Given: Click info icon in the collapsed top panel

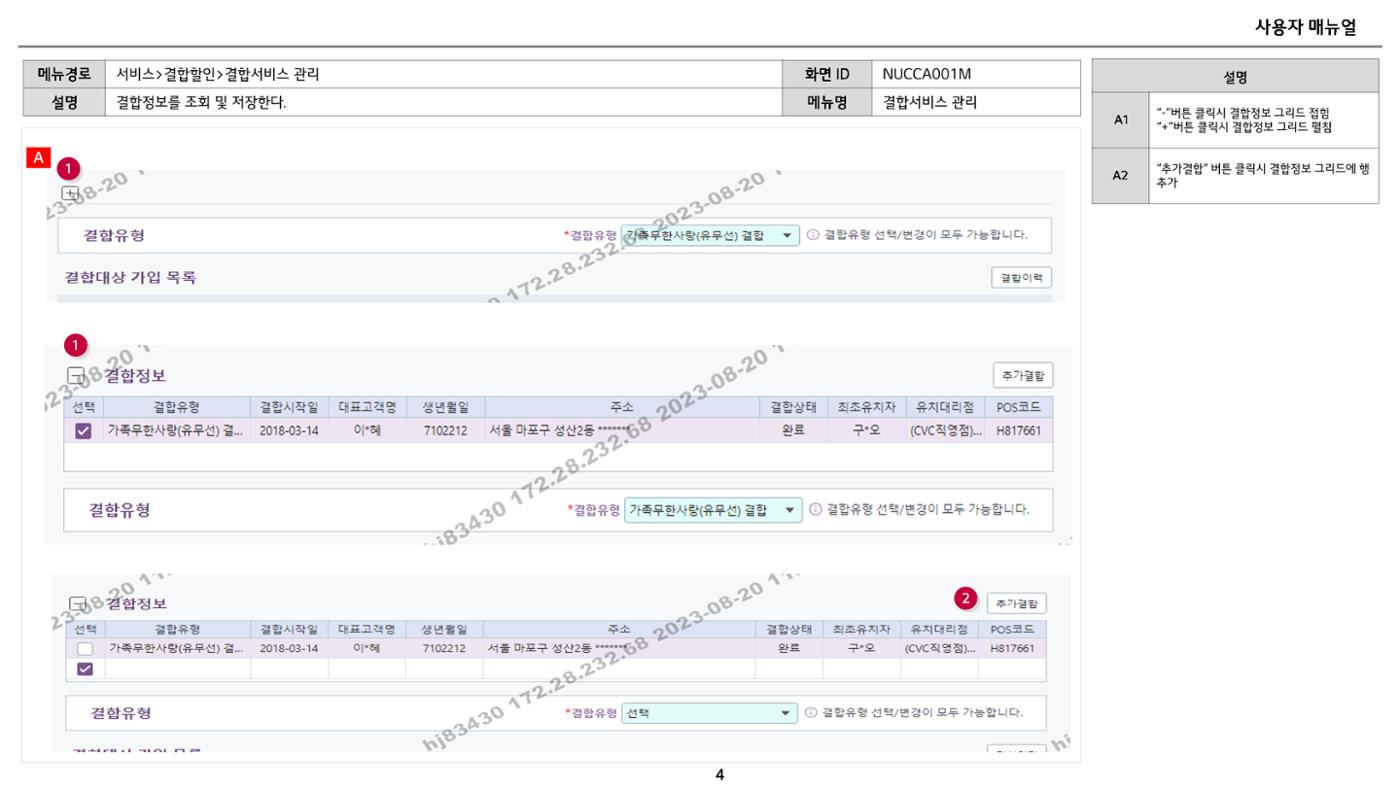Looking at the screenshot, I should point(813,235).
